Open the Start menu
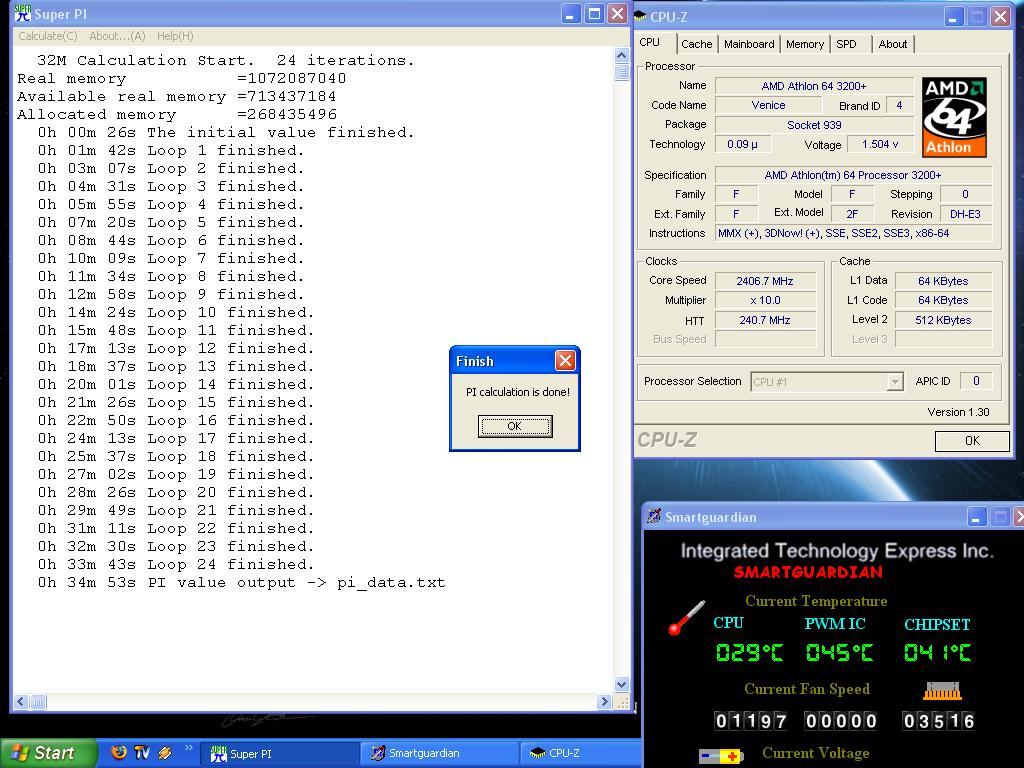 tap(47, 753)
